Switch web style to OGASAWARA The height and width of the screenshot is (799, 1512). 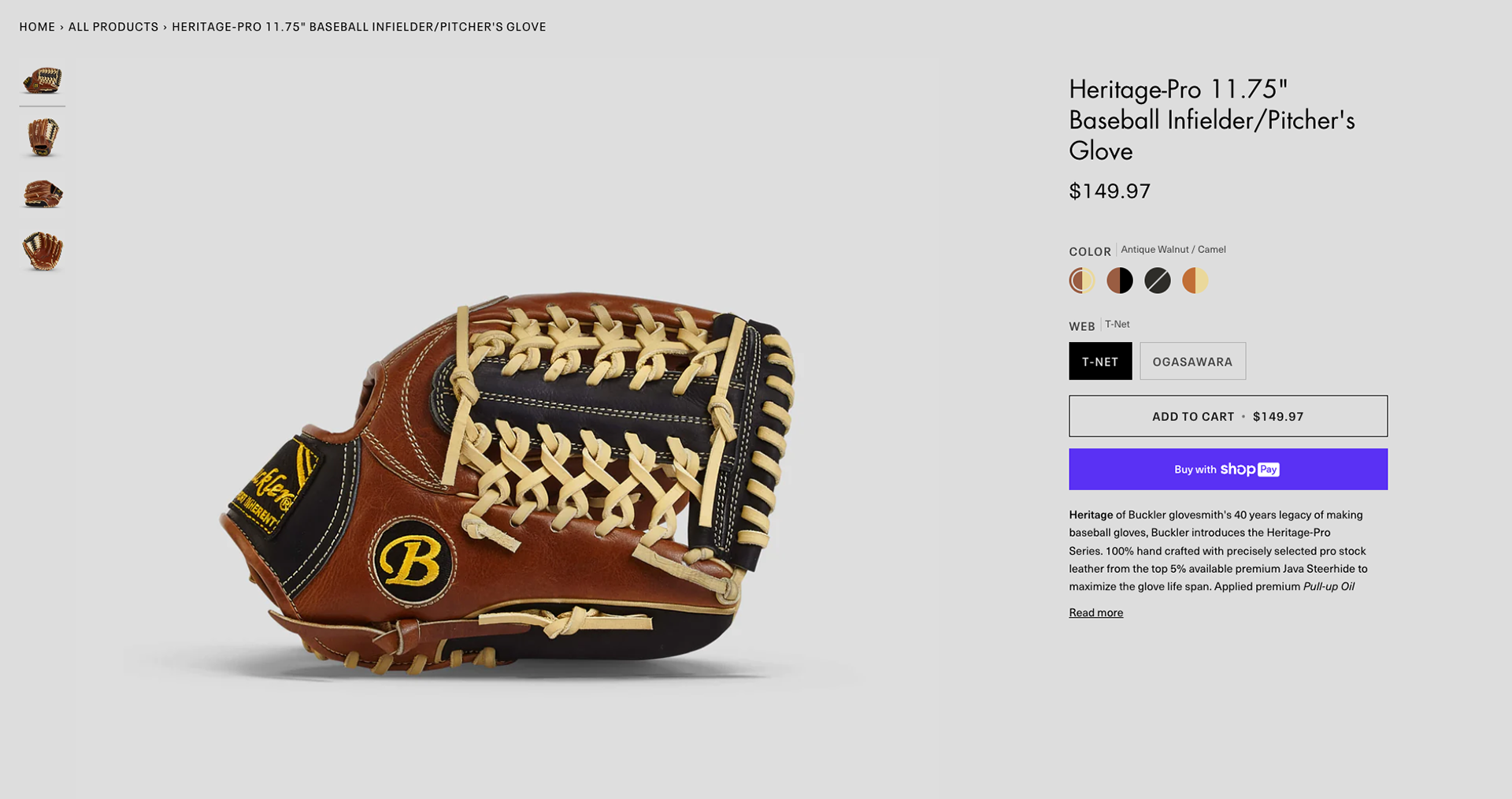pos(1192,361)
